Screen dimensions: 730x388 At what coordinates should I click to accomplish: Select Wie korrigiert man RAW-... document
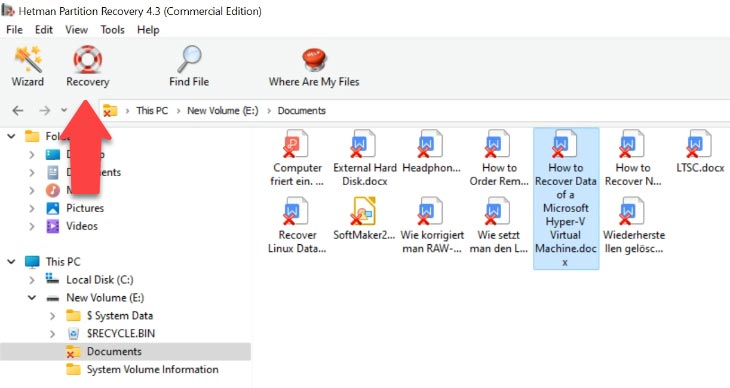click(432, 225)
